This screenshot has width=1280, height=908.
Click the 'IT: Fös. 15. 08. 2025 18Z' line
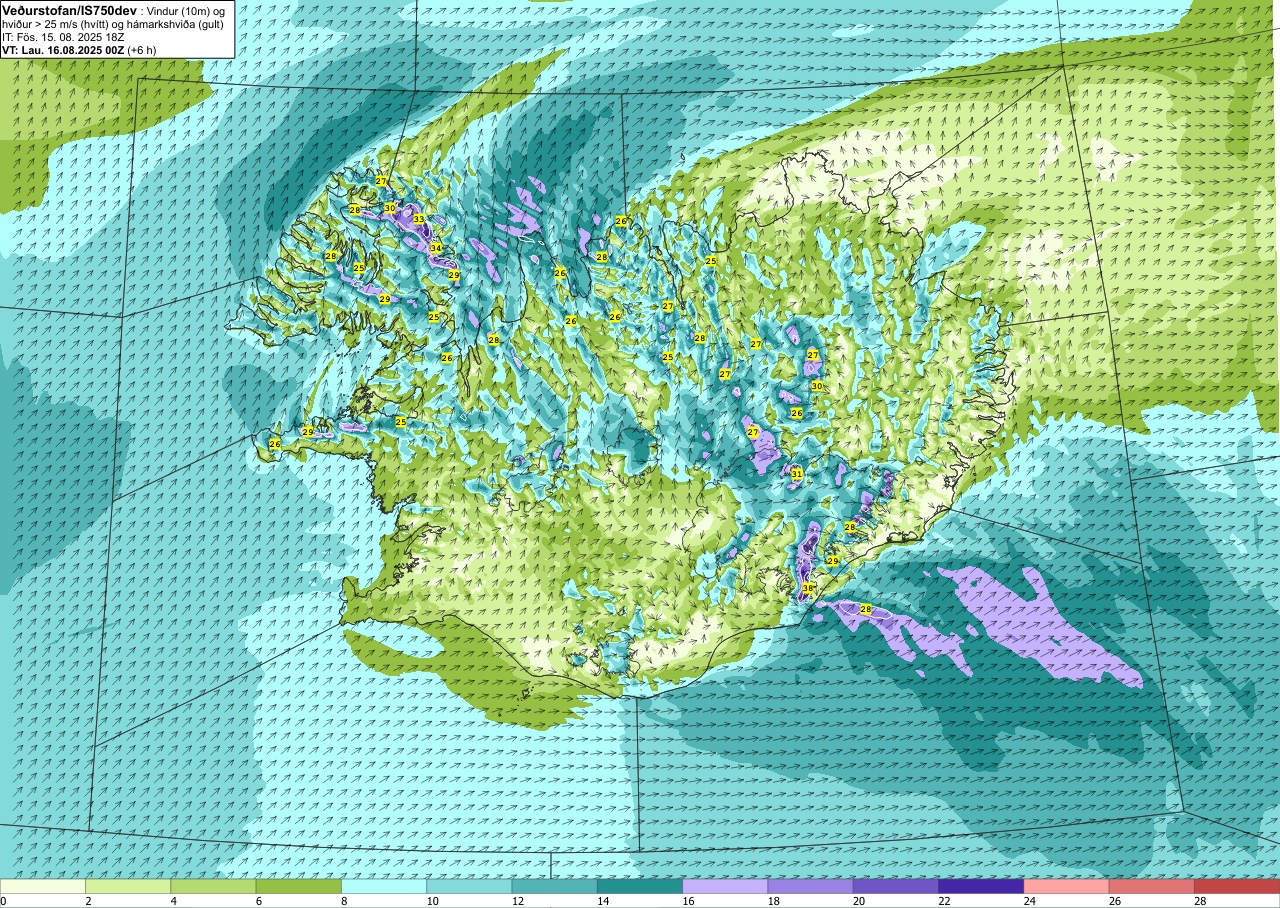pyautogui.click(x=63, y=37)
